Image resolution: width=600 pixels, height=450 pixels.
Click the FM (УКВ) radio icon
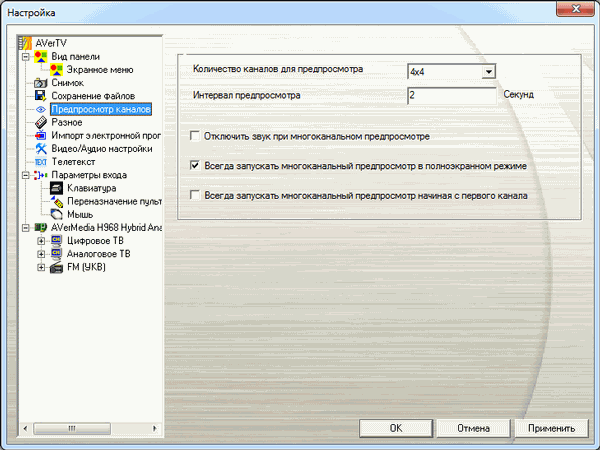click(x=56, y=267)
